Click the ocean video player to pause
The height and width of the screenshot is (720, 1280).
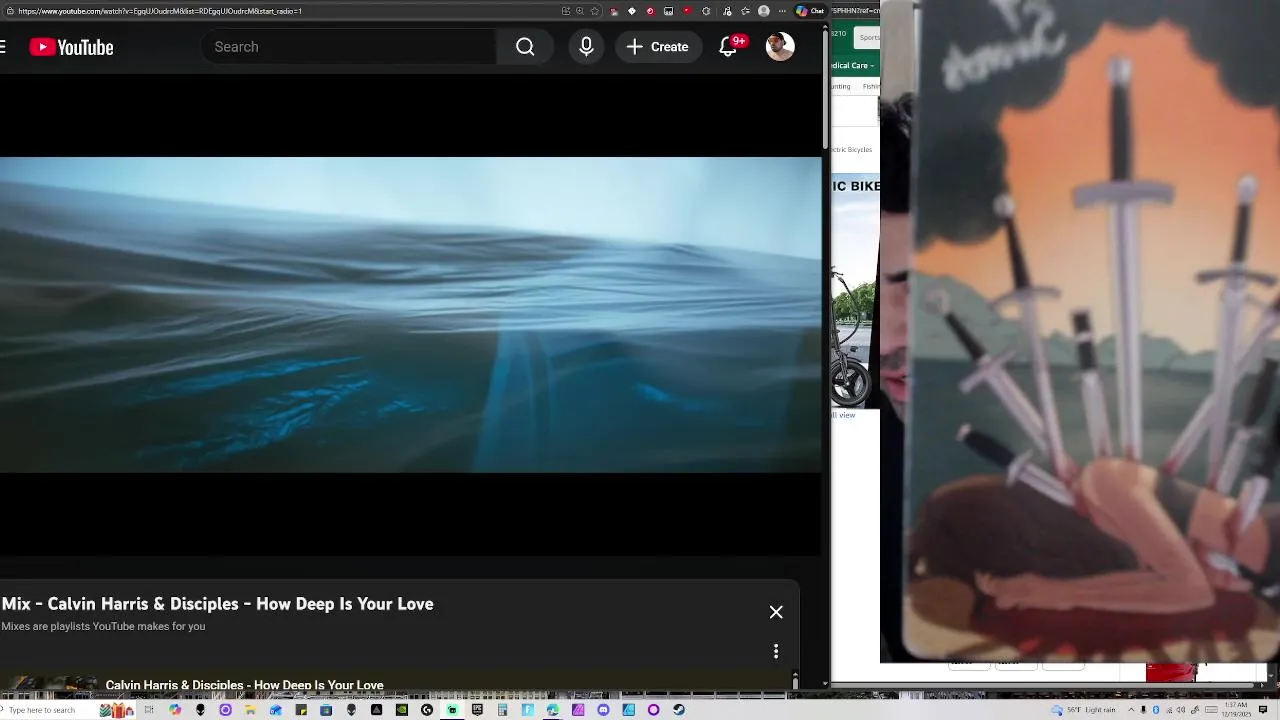point(410,314)
